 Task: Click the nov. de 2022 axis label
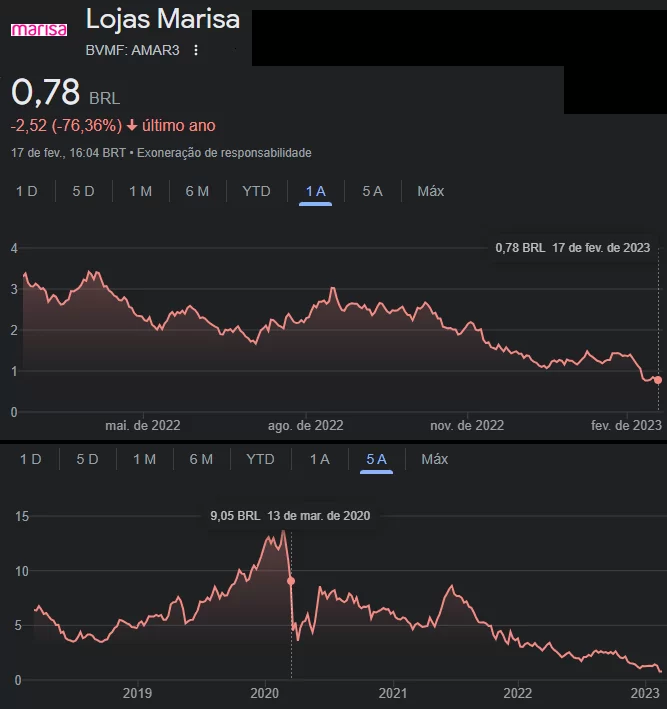(x=467, y=425)
